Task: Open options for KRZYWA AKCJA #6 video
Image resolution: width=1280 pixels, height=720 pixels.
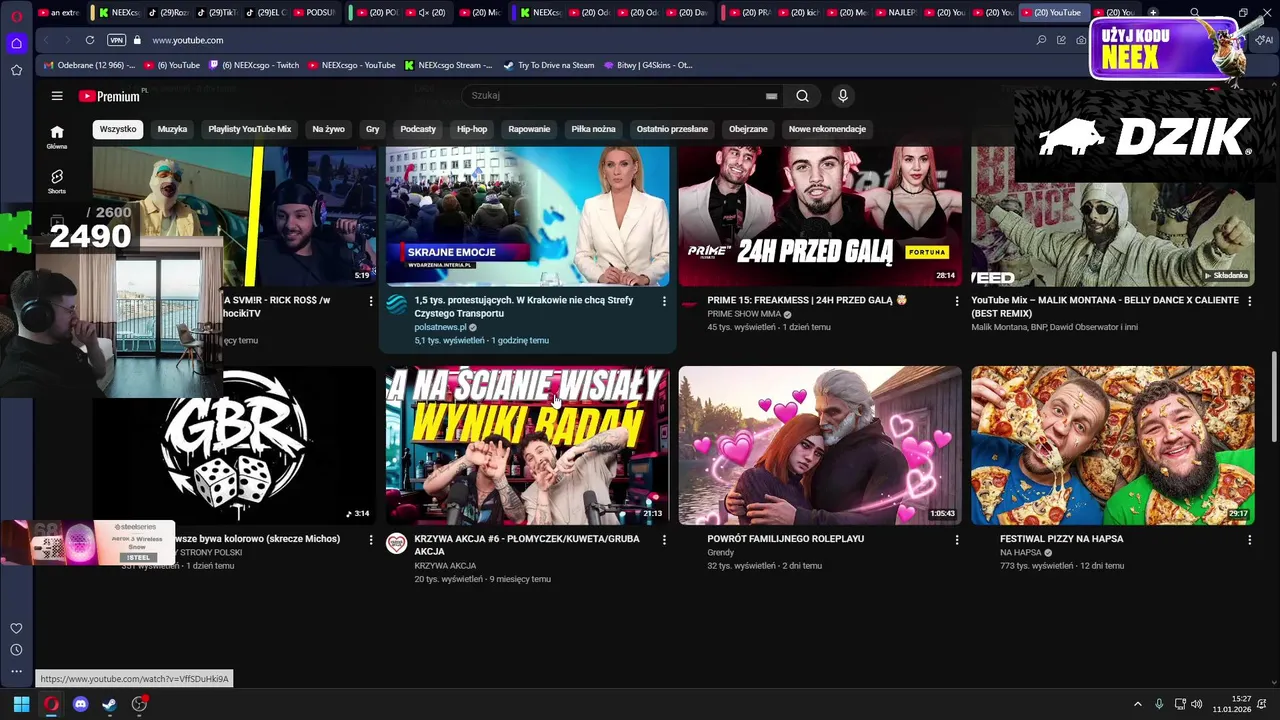Action: [664, 540]
